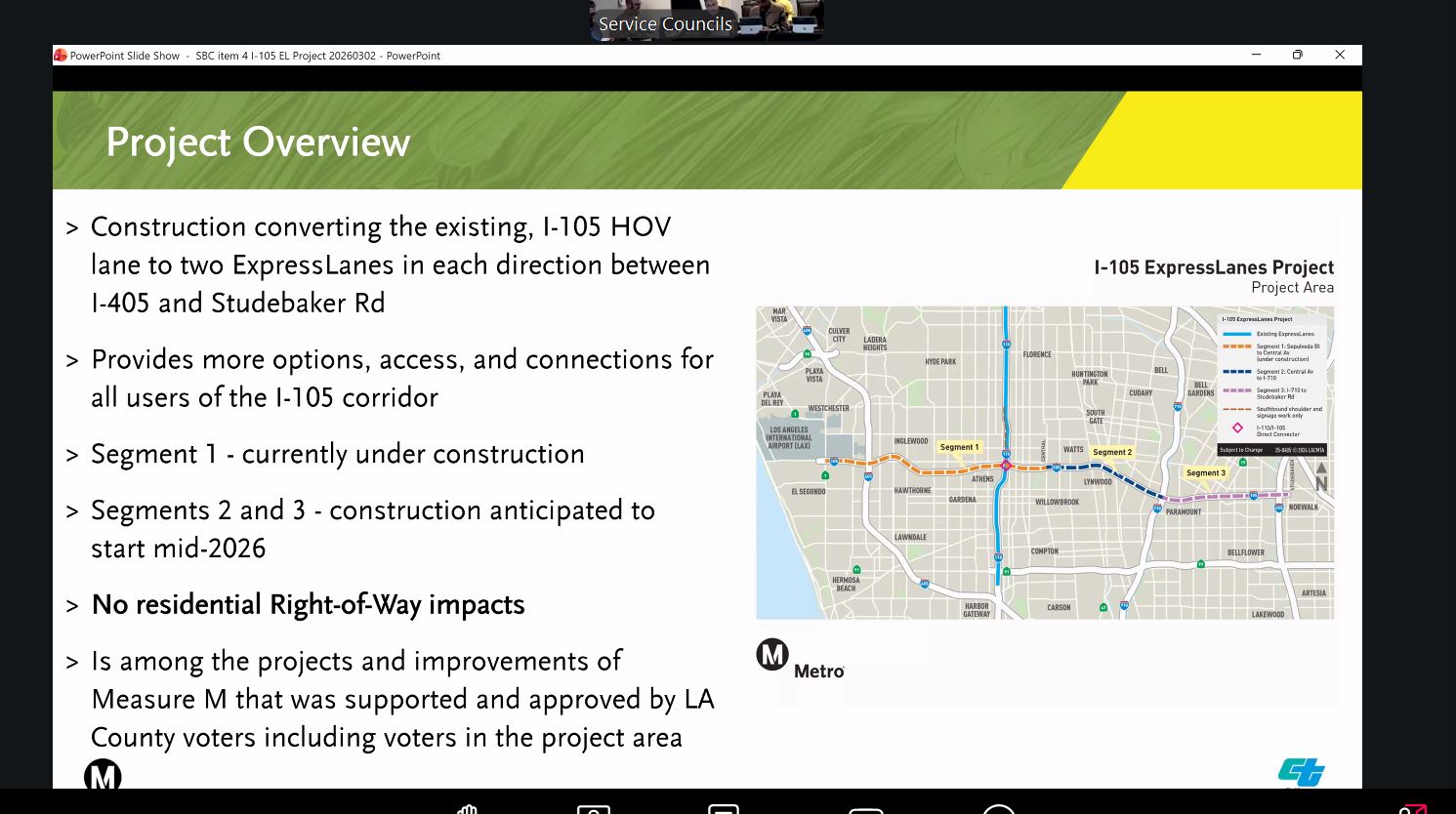Select the Segment 3 label on the map
This screenshot has width=1456, height=814.
[x=1207, y=472]
